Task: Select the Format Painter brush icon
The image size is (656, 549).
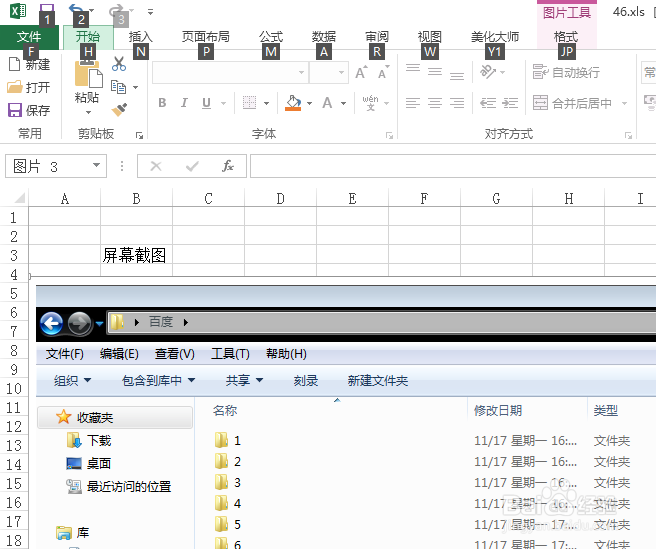Action: (119, 110)
